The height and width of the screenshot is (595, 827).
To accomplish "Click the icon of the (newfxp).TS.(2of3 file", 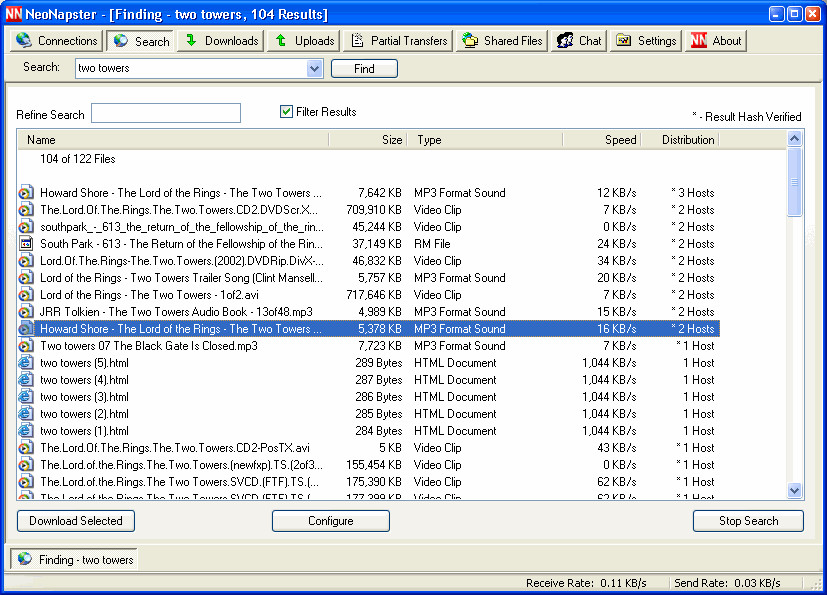I will (26, 465).
